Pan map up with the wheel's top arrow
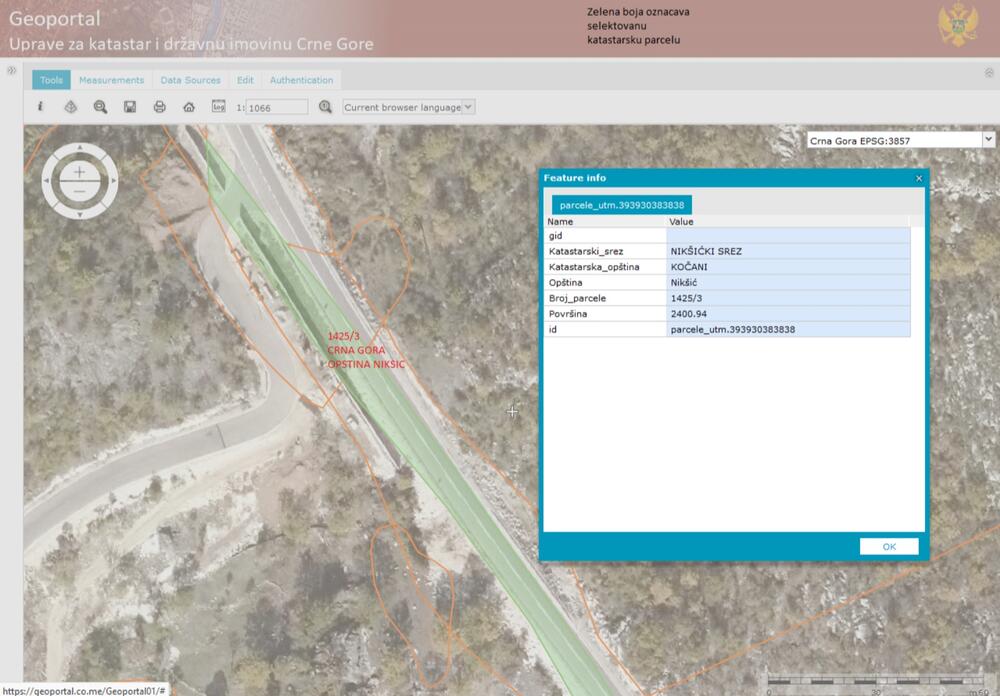Screen dimensions: 1000x696 click(79, 150)
